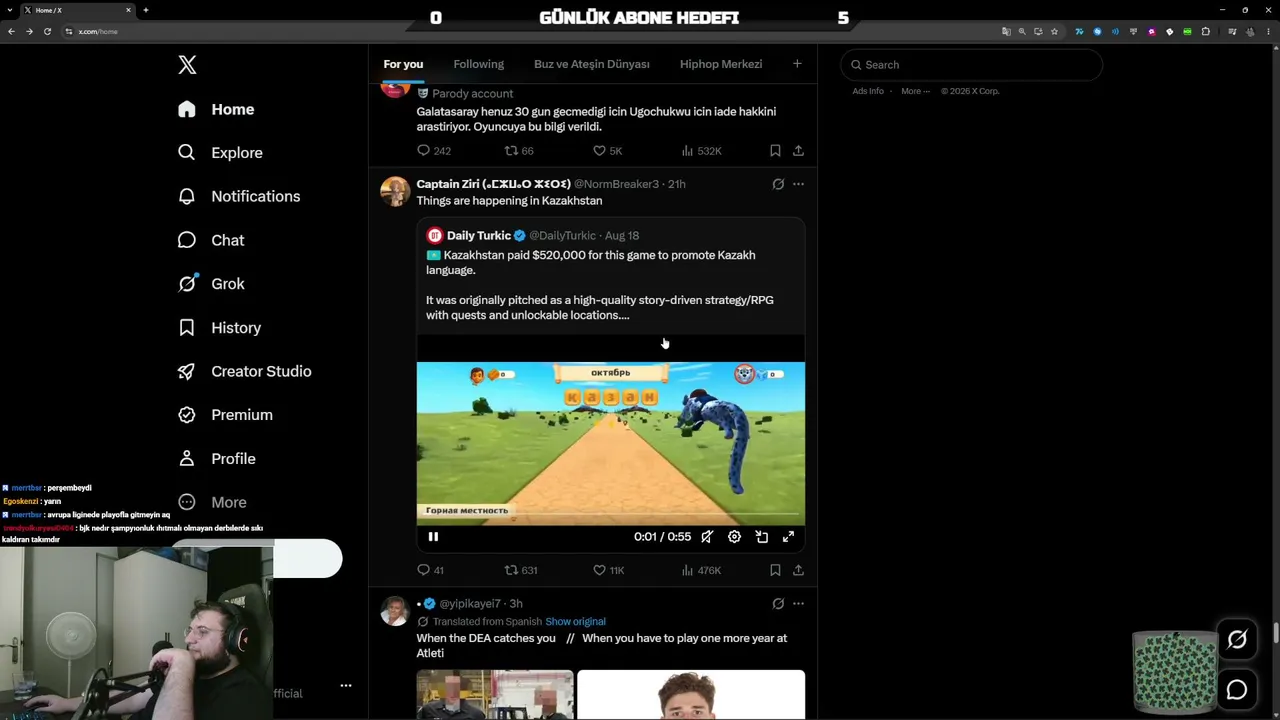
Task: Open more options on Captain Ziri's post
Action: (798, 184)
